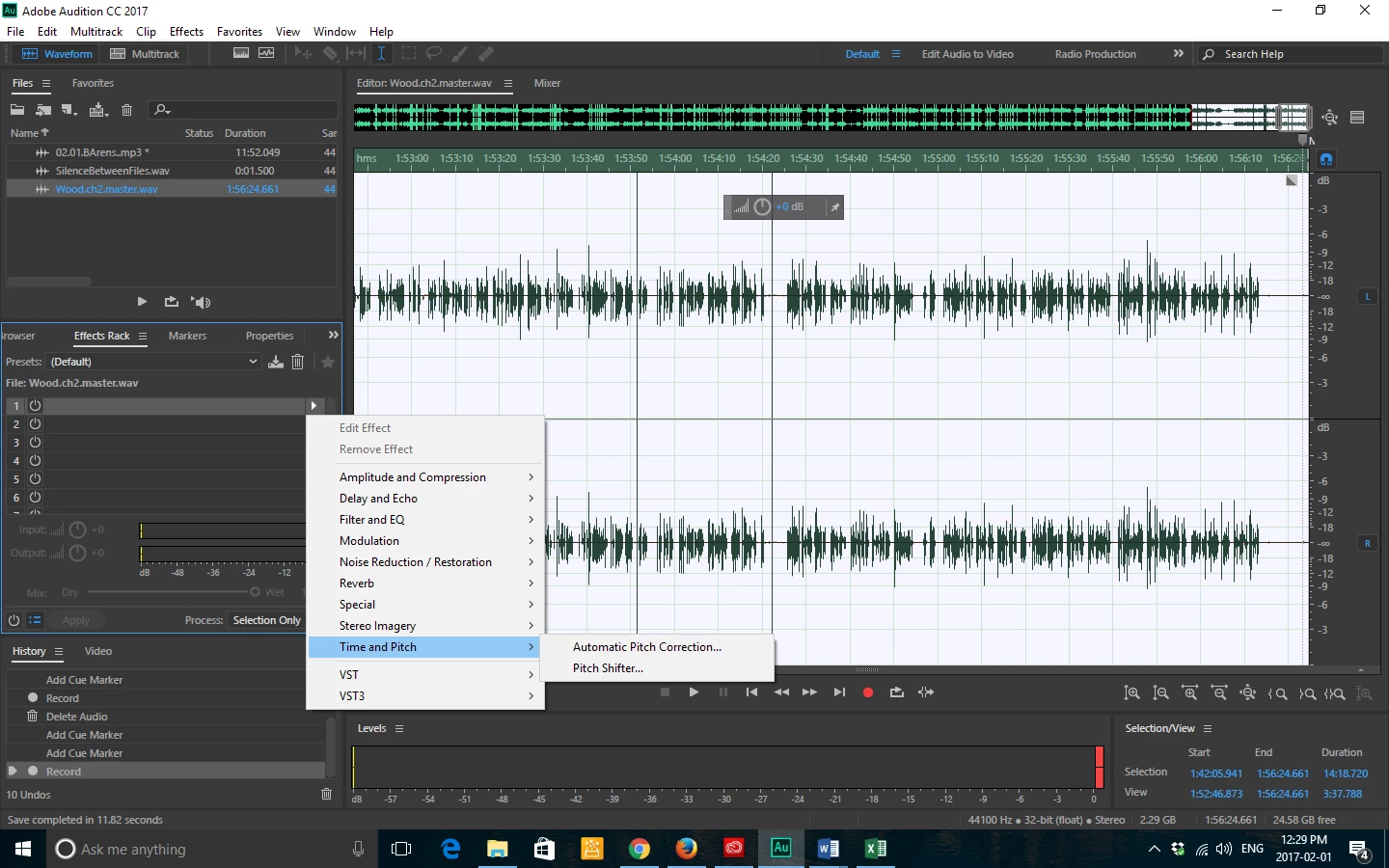Image resolution: width=1389 pixels, height=868 pixels.
Task: Expand the Filter and EQ submenu
Action: click(425, 520)
